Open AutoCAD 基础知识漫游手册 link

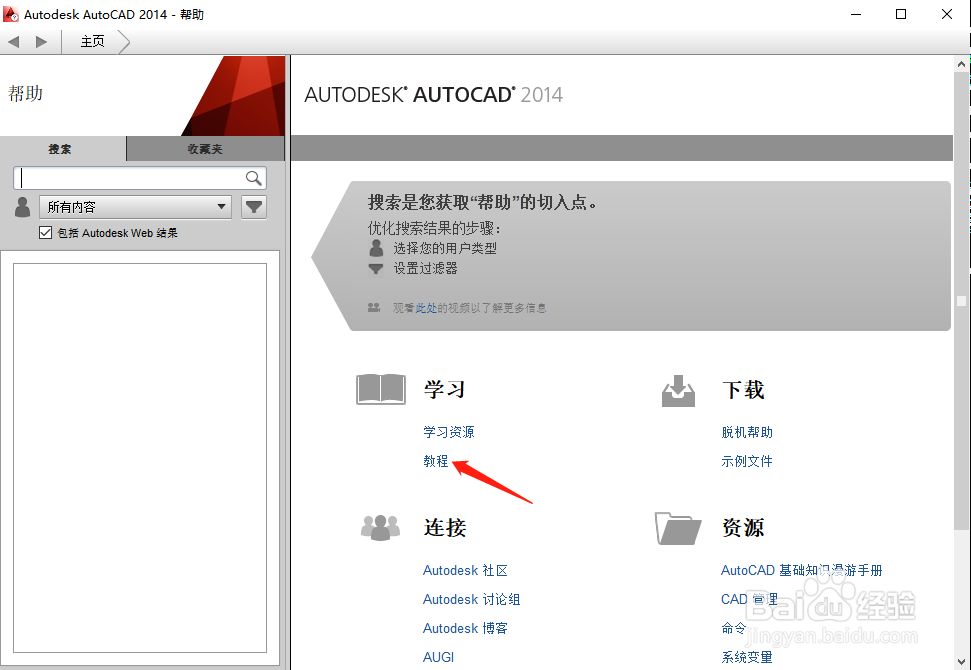[801, 570]
